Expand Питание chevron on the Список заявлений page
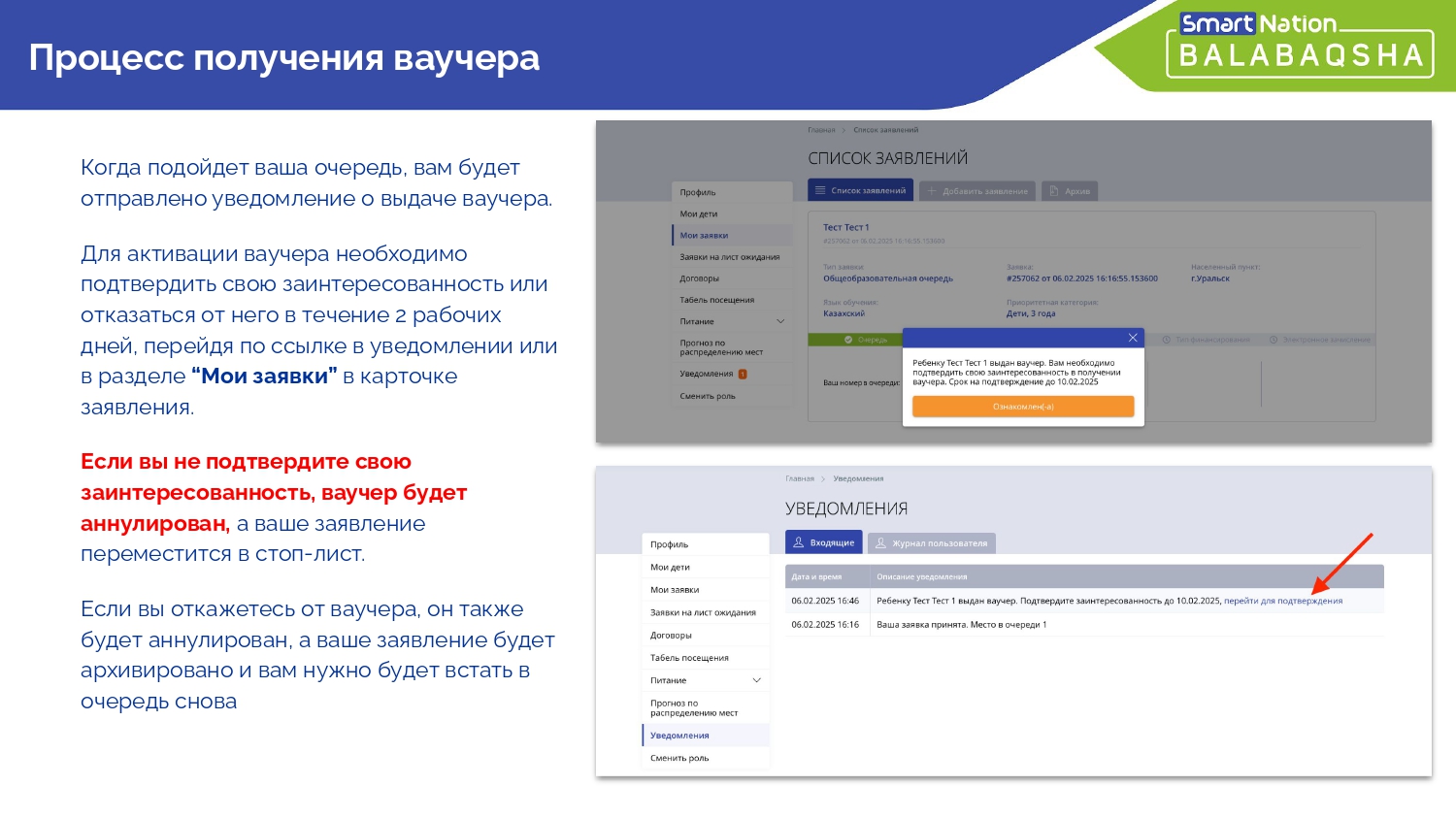Viewport: 1456px width, 819px height. [780, 321]
